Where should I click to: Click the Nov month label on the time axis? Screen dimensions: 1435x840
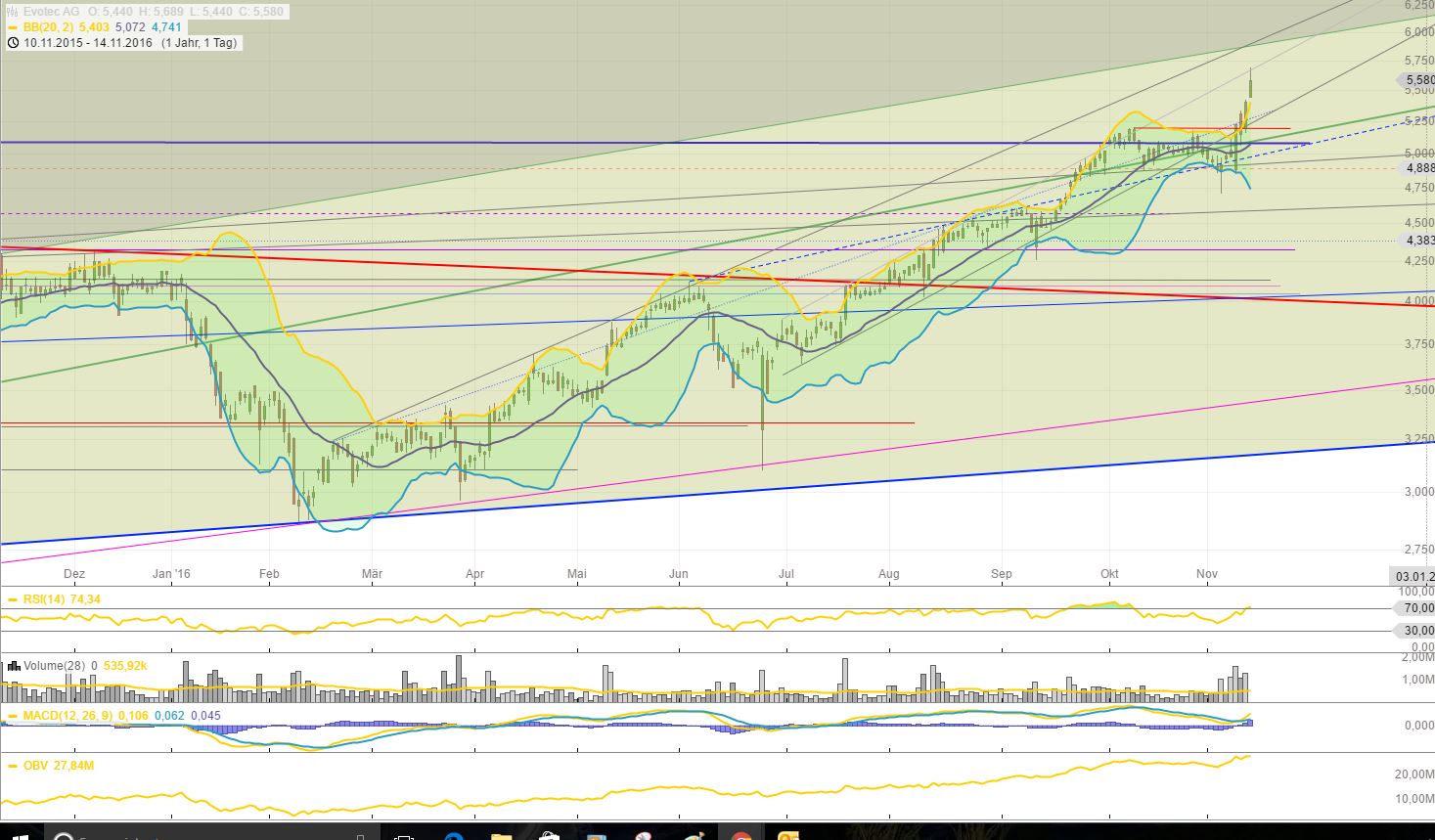click(1205, 574)
